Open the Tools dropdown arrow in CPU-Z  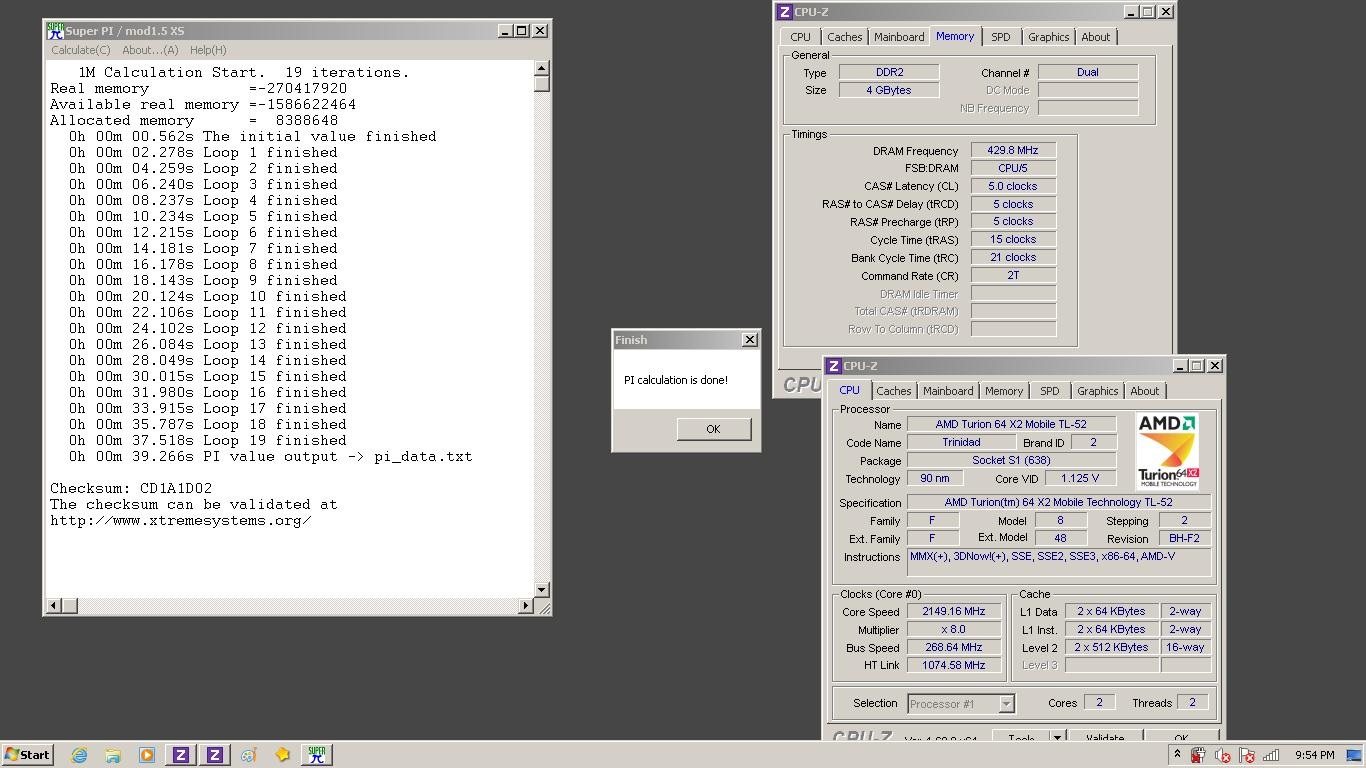point(1057,737)
